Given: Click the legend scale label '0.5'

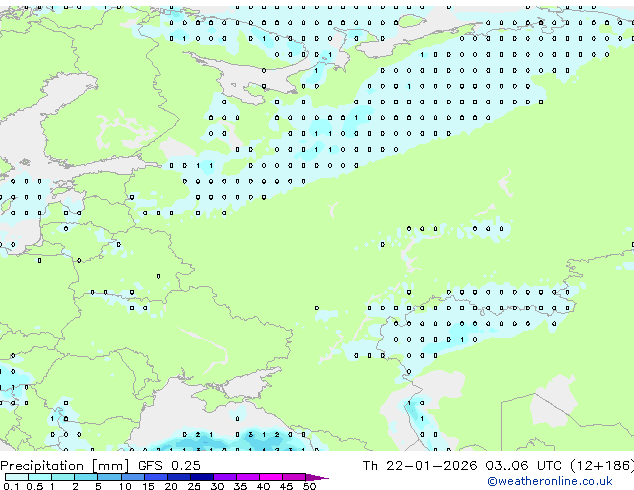Looking at the screenshot, I should (x=34, y=486).
